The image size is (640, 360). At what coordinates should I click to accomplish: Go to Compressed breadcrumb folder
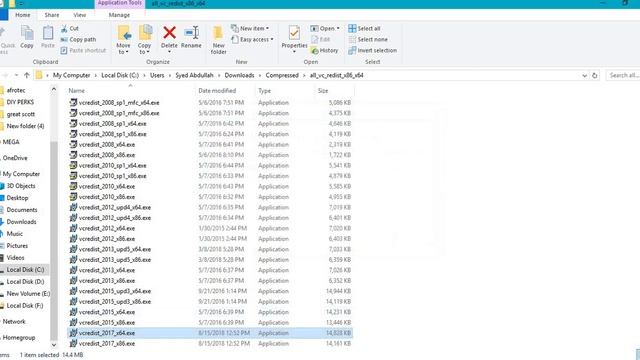coord(282,76)
